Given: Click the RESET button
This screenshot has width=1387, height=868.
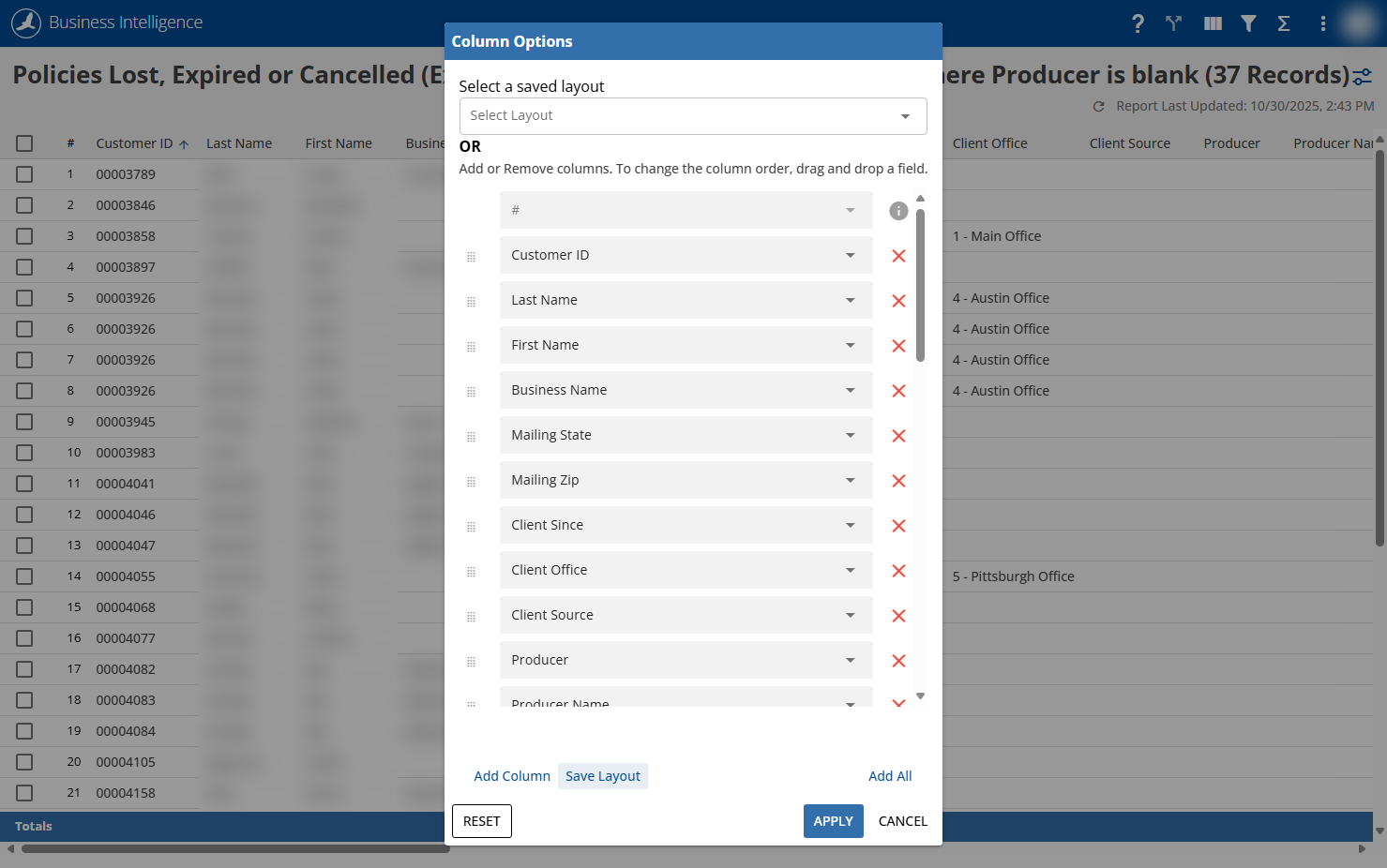Looking at the screenshot, I should (482, 821).
